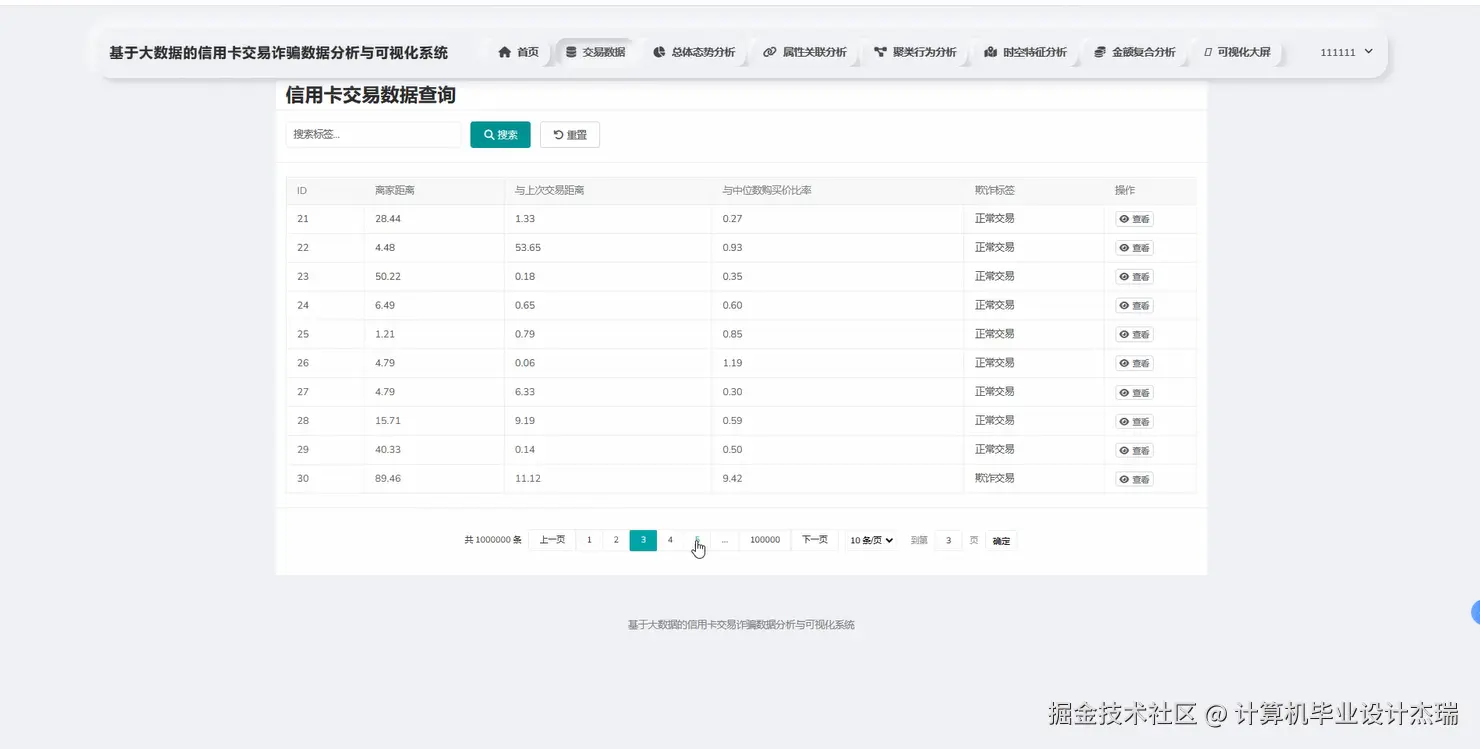Click the site title in header bar
This screenshot has height=749, width=1480.
pyautogui.click(x=279, y=52)
